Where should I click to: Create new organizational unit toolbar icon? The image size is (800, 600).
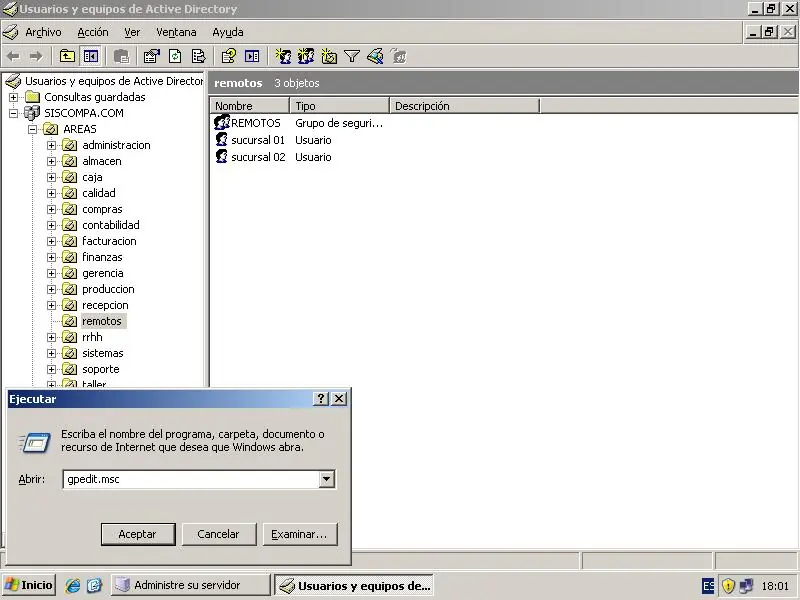coord(329,56)
